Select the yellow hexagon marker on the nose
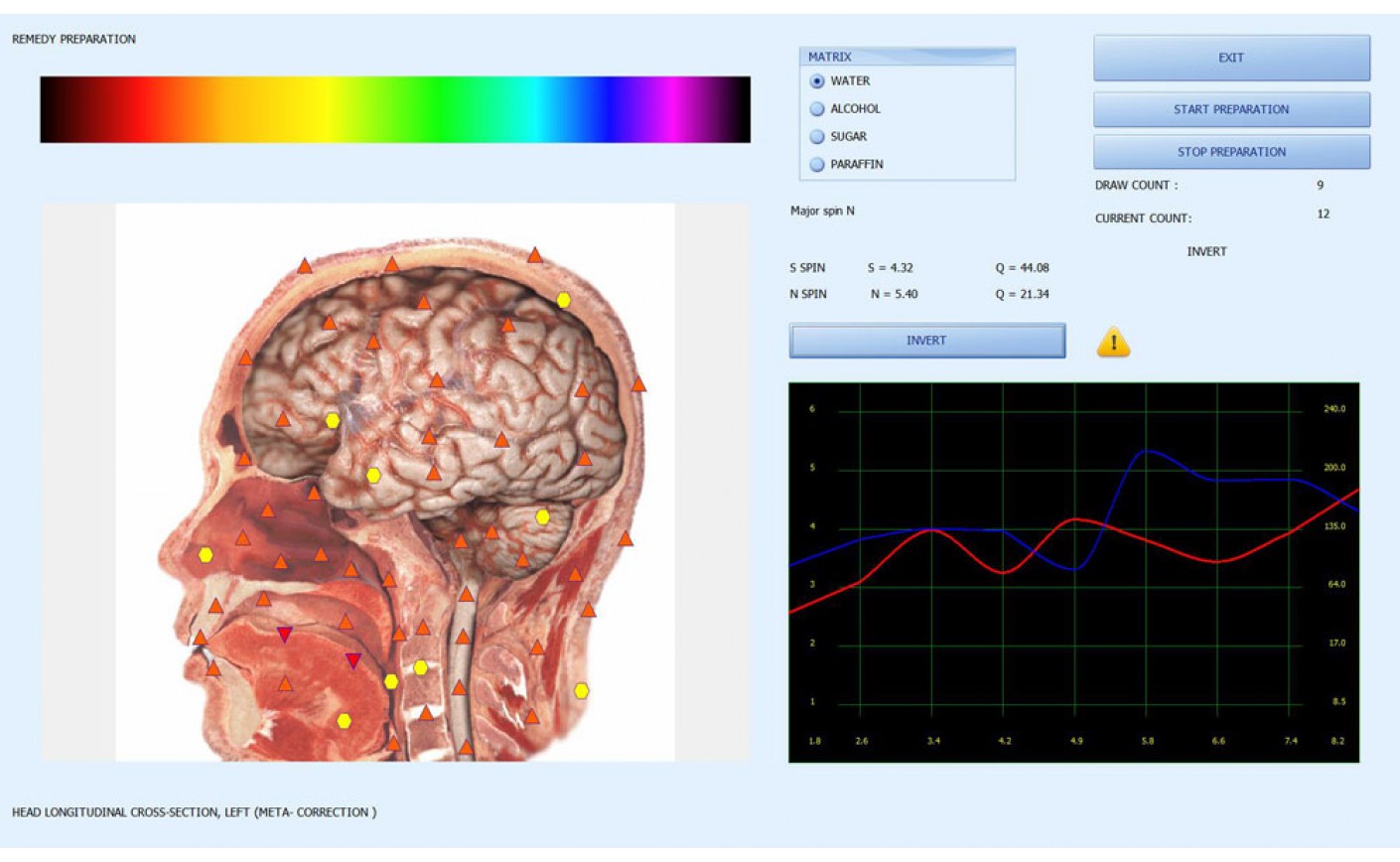Viewport: 1400px width, 862px height. tap(206, 555)
